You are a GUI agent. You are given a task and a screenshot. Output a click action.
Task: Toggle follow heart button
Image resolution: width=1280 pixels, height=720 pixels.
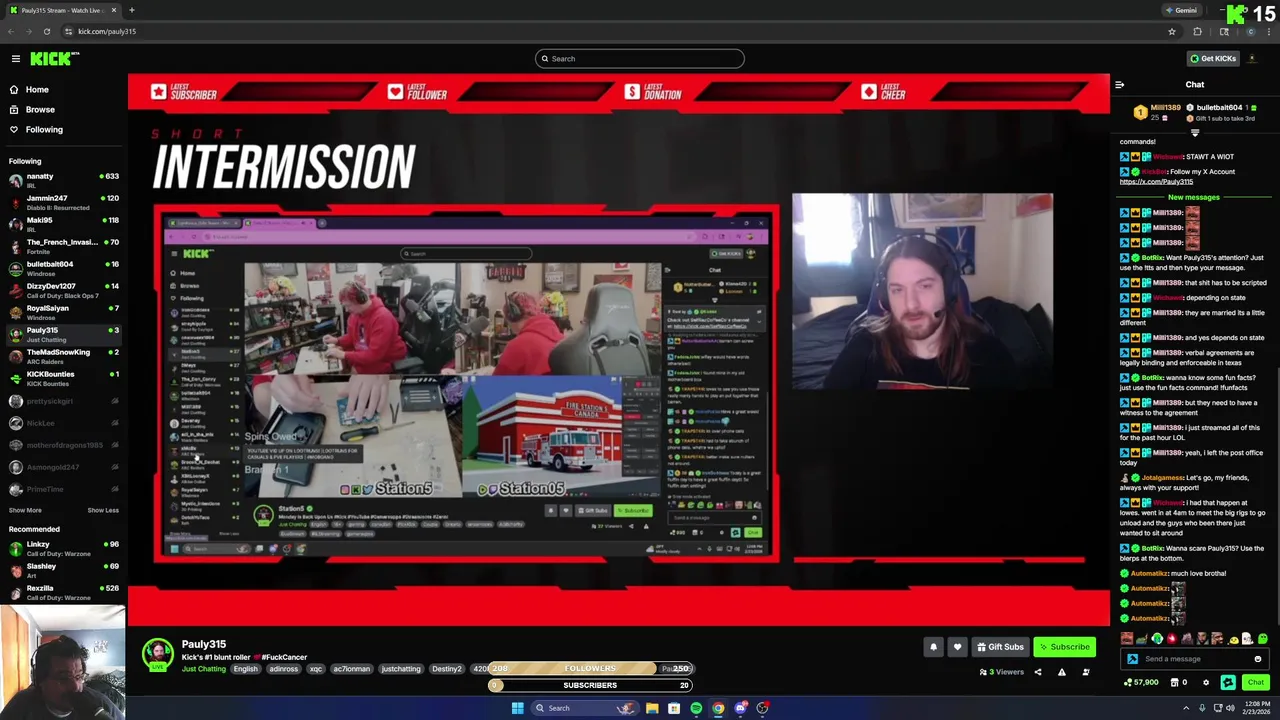click(x=957, y=647)
